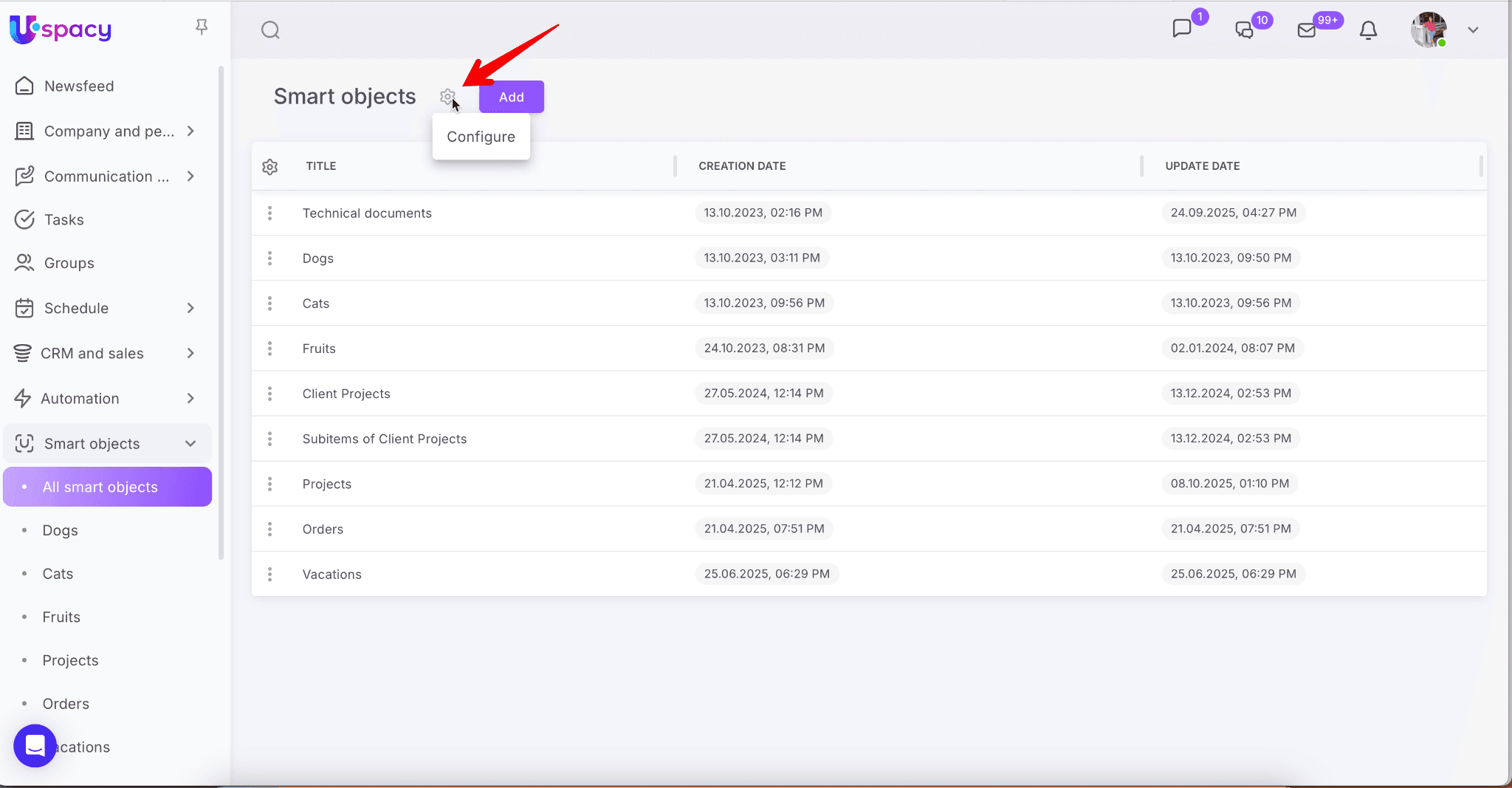
Task: Click the search magnifier icon
Action: [x=270, y=30]
